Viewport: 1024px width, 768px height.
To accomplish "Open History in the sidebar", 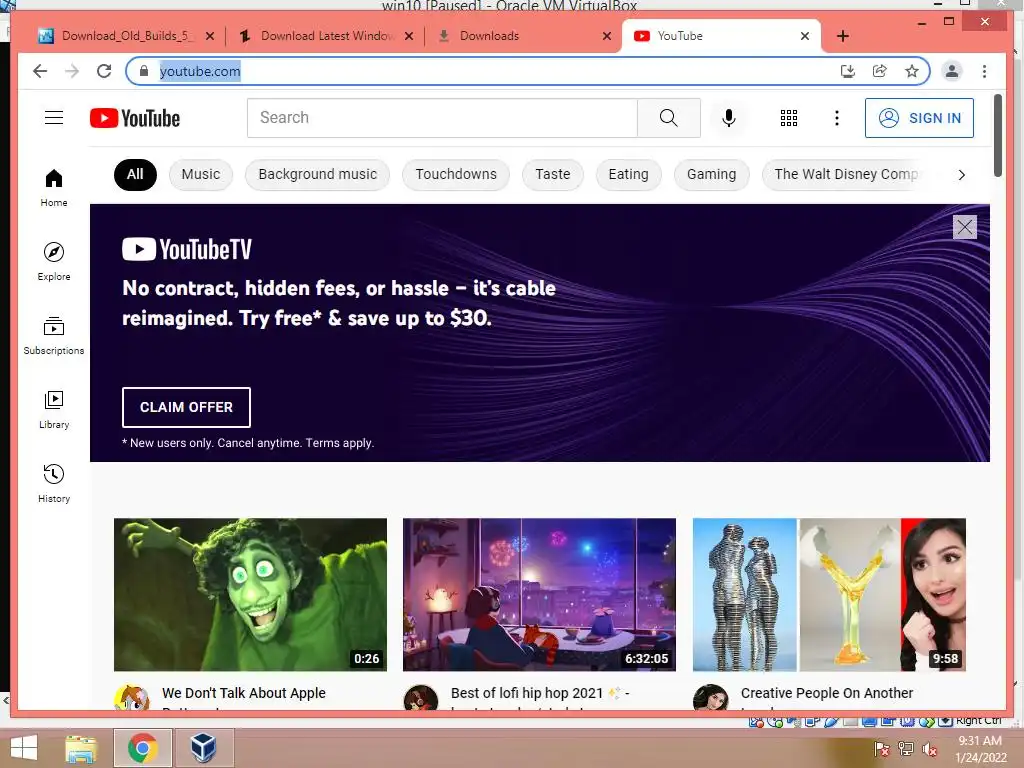I will (x=54, y=483).
